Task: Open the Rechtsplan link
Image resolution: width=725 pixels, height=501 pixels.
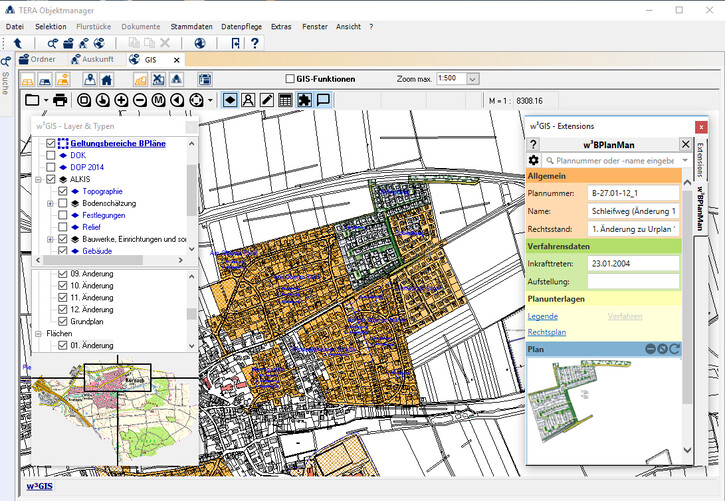Action: (x=547, y=332)
